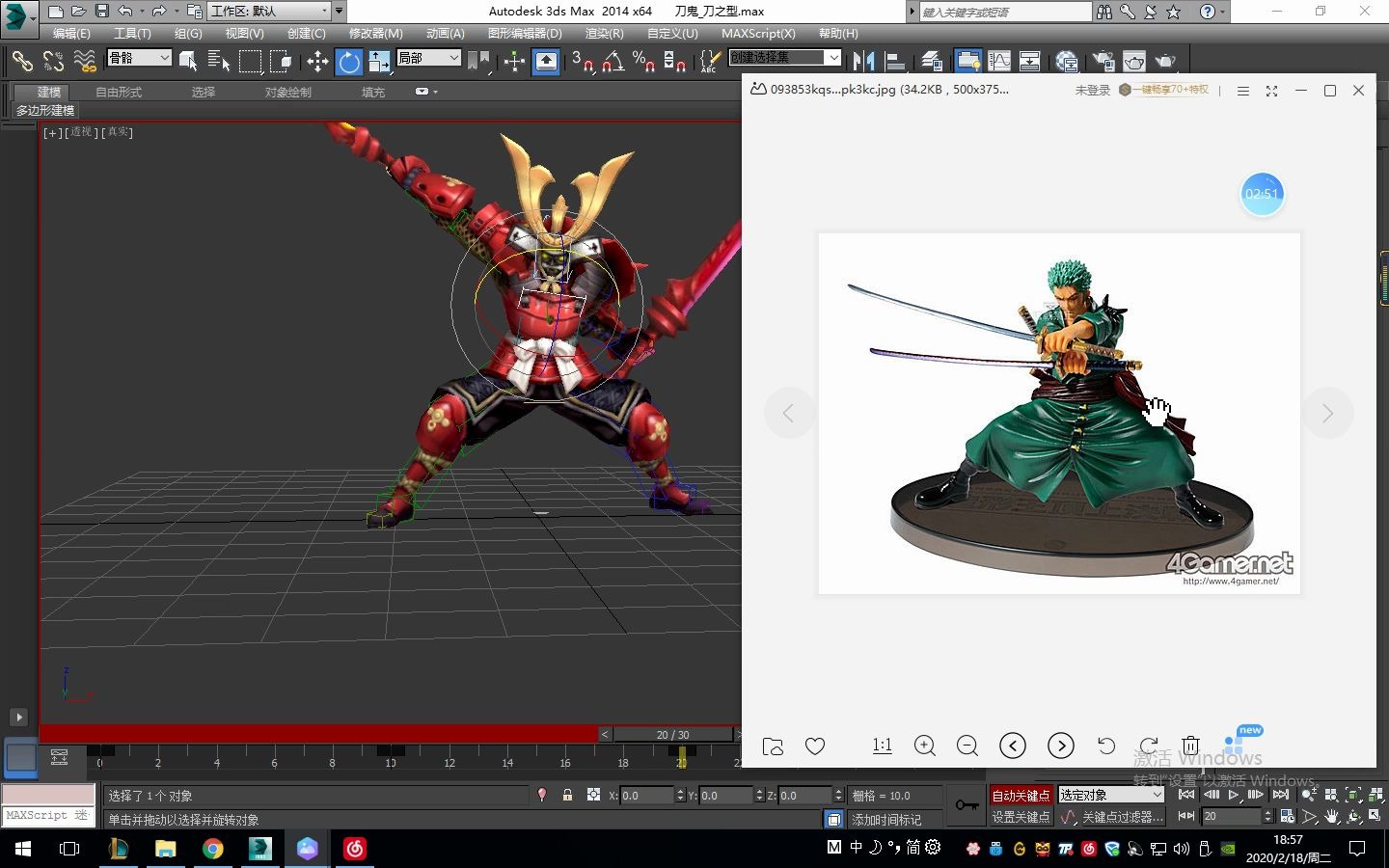Click the play animation button
1389x868 pixels.
pos(1234,795)
